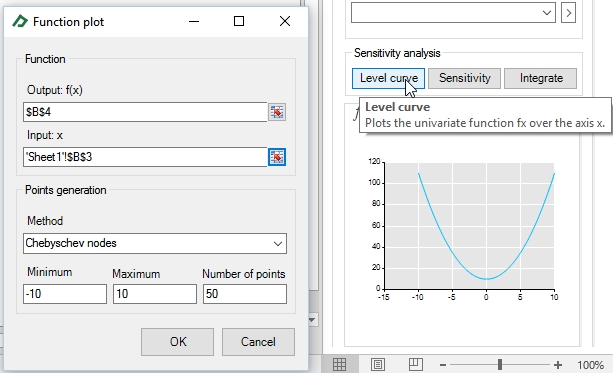Viewport: 613px width, 373px height.
Task: Confirm the Function plot with OK
Action: coord(177,342)
